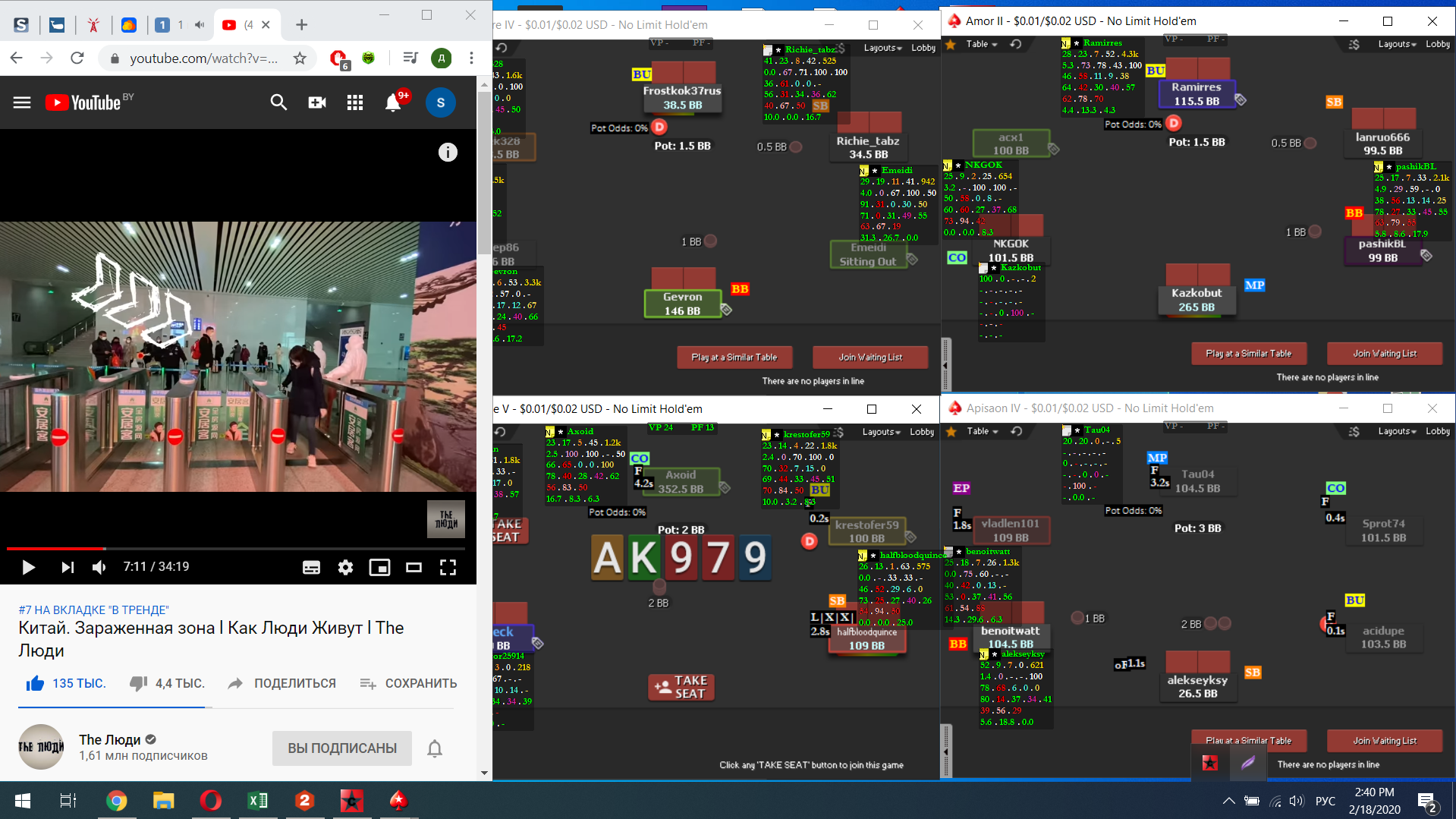Mute the YouTube video volume
This screenshot has width=1456, height=819.
[x=99, y=567]
